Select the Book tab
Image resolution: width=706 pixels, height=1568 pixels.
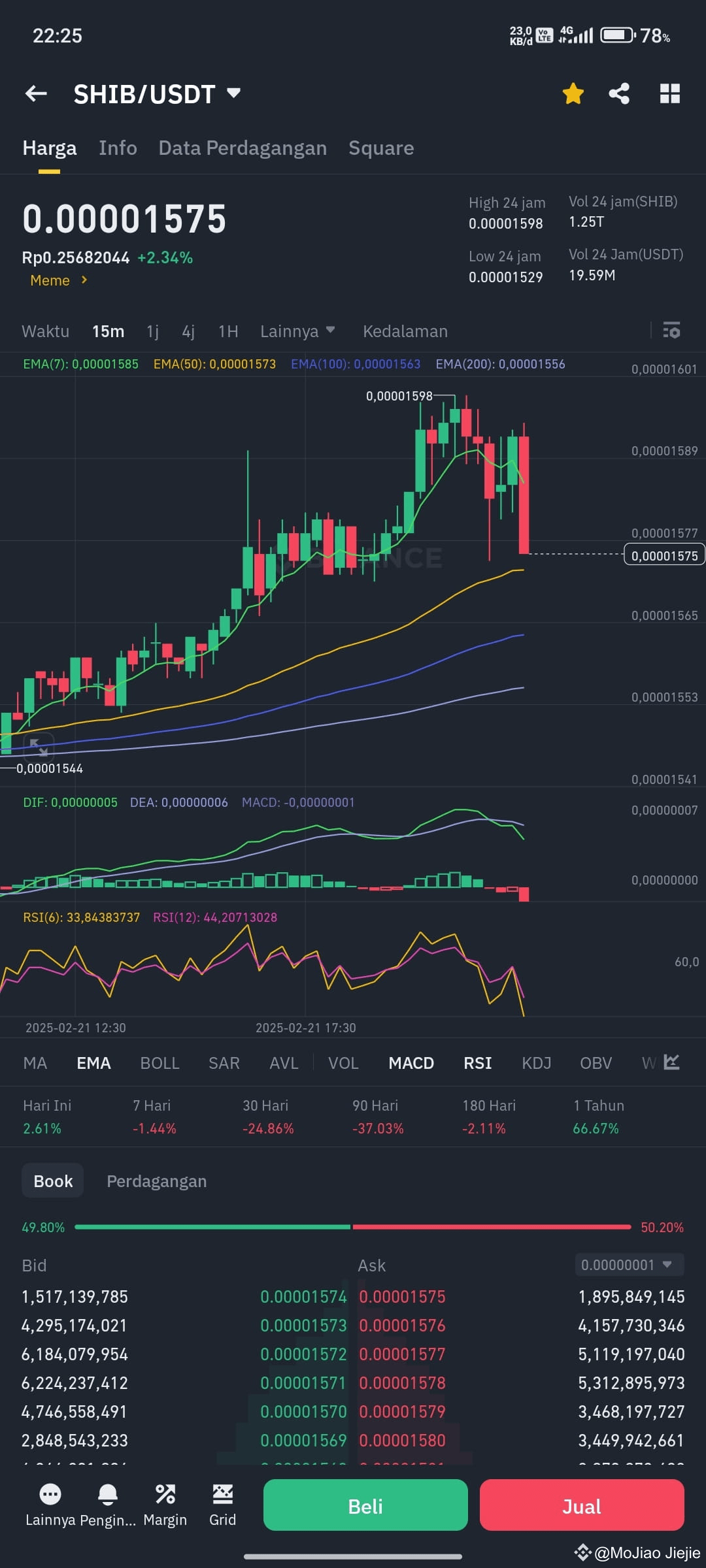[x=53, y=1181]
